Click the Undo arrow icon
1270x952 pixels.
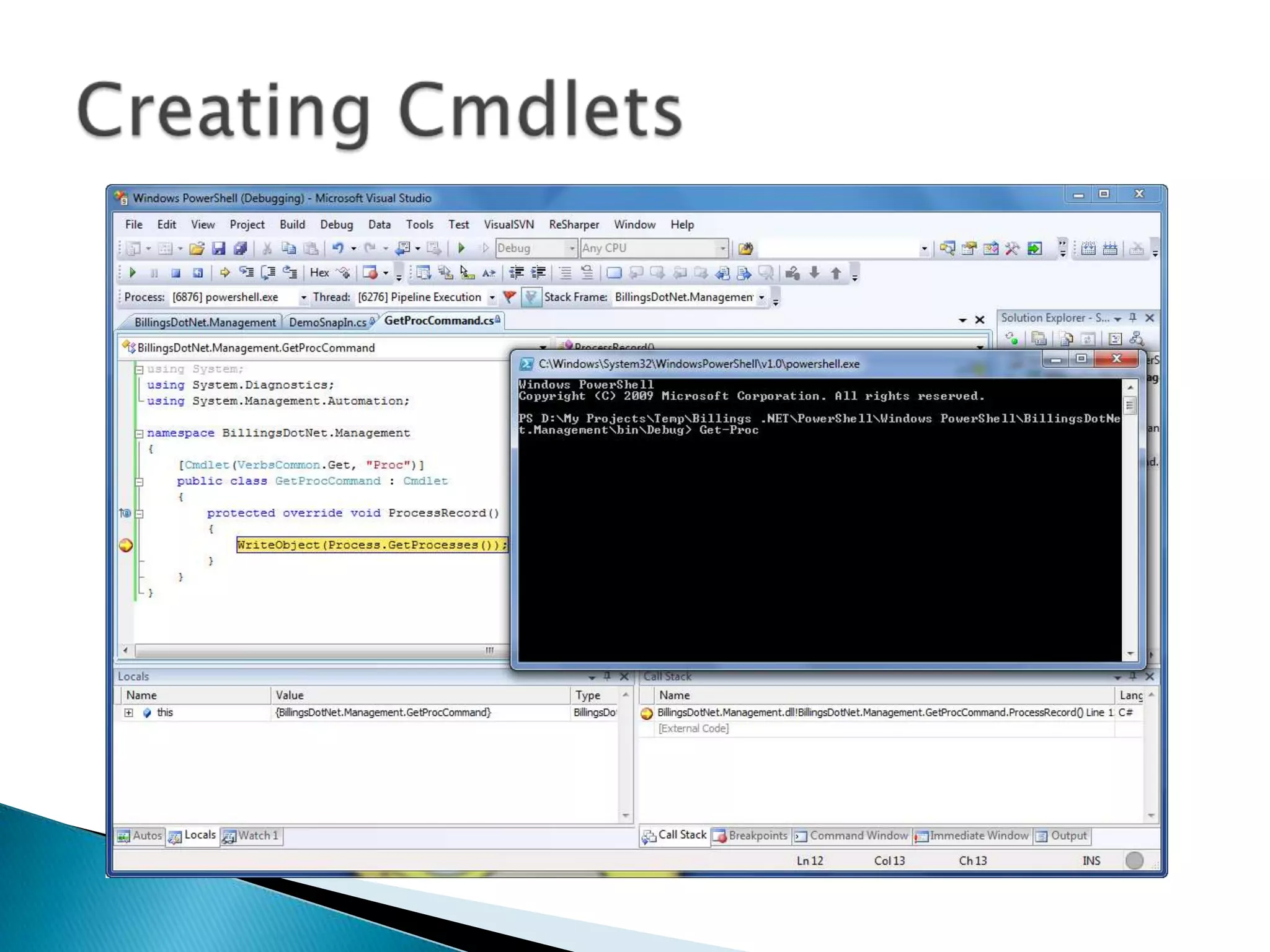coord(338,249)
